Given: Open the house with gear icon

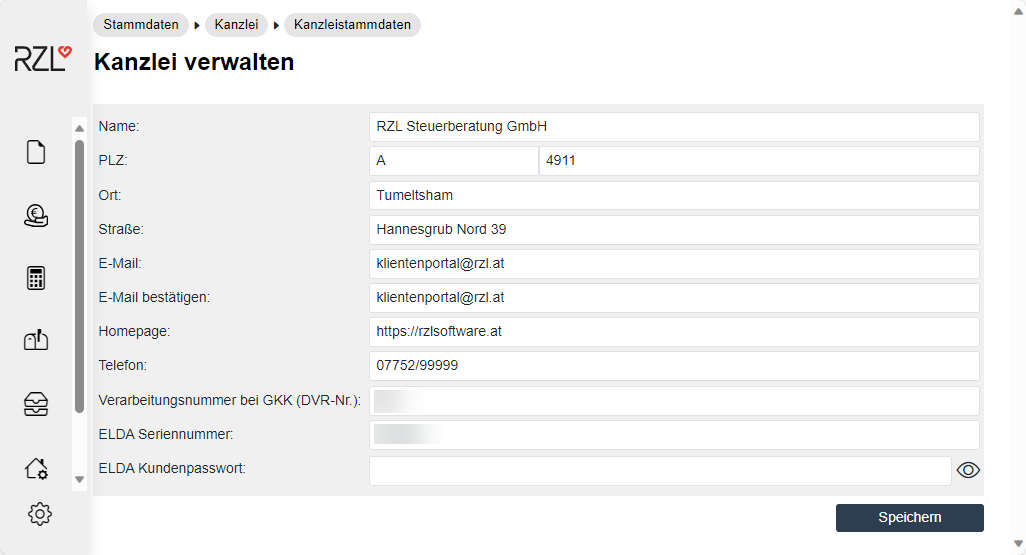Looking at the screenshot, I should (x=36, y=467).
